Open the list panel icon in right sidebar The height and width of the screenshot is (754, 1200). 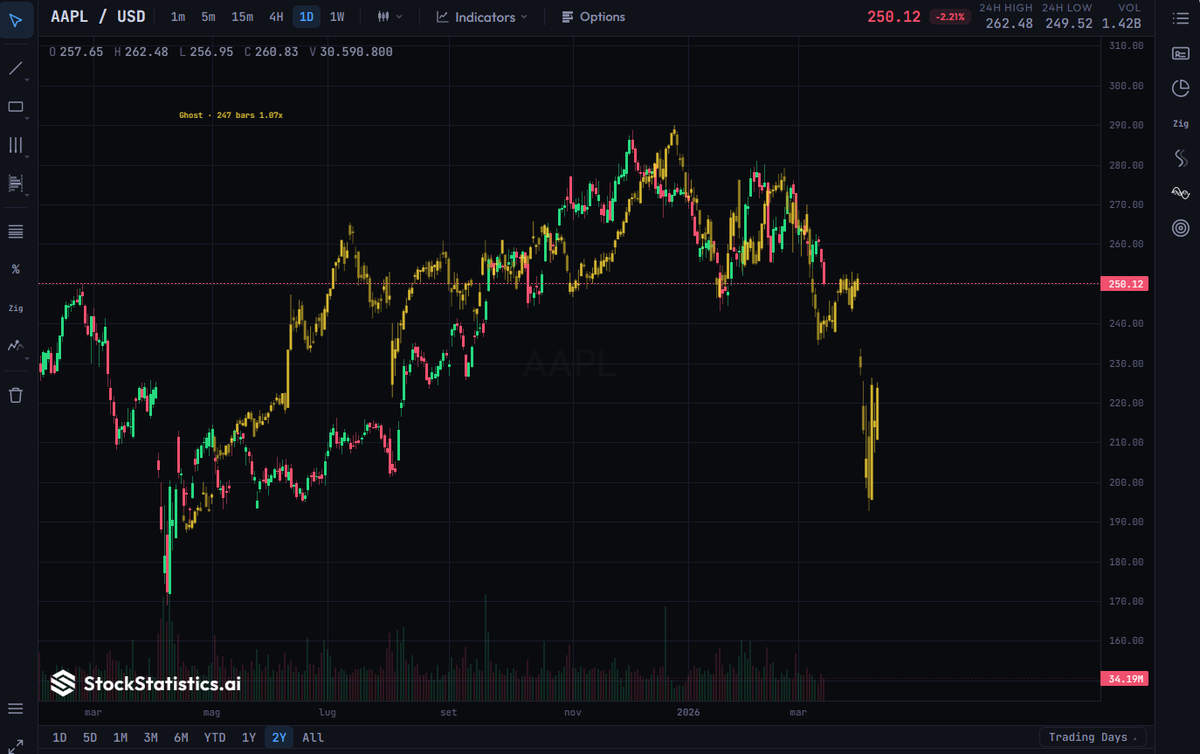pyautogui.click(x=1180, y=19)
